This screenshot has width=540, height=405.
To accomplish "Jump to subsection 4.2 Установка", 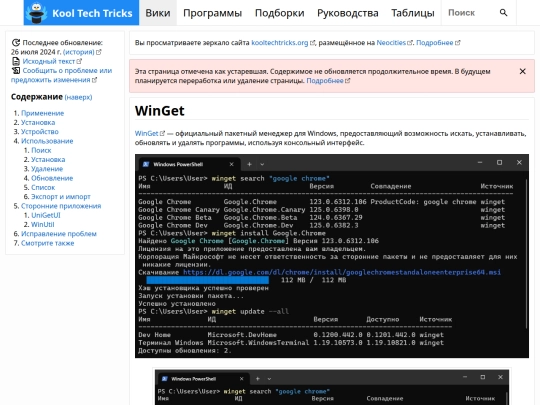I will point(48,159).
